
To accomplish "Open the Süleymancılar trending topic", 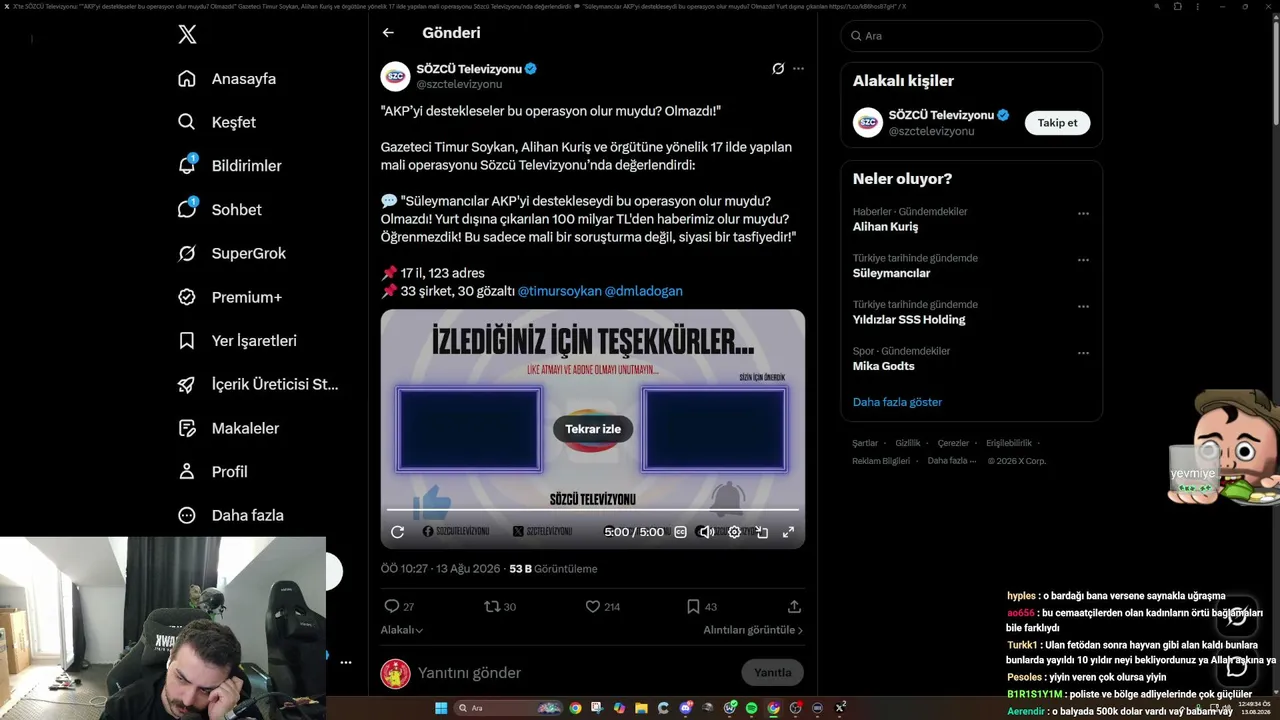I will [x=891, y=273].
